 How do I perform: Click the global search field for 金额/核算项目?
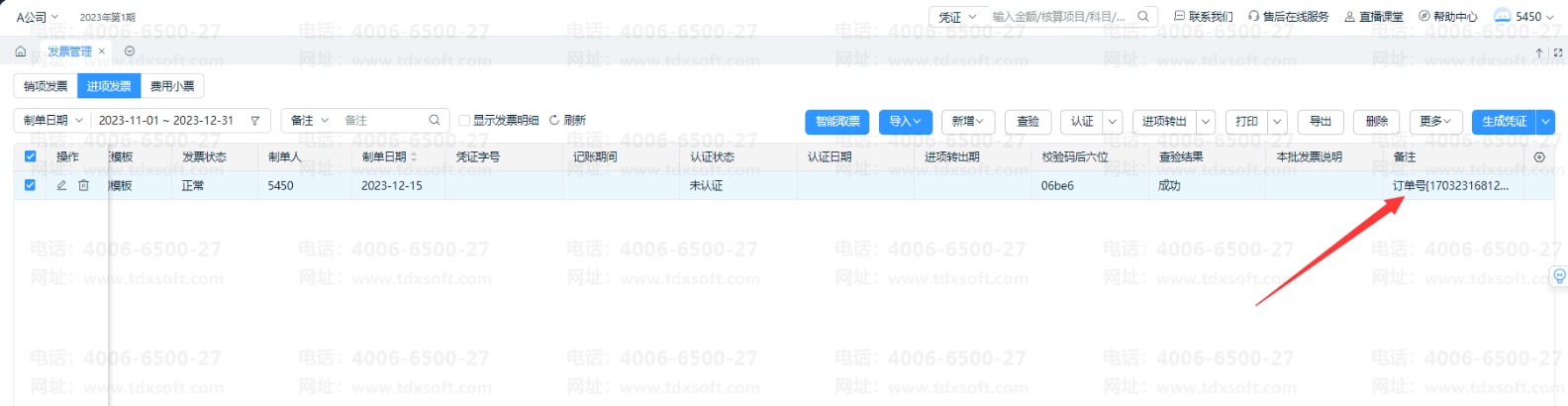pyautogui.click(x=1059, y=17)
